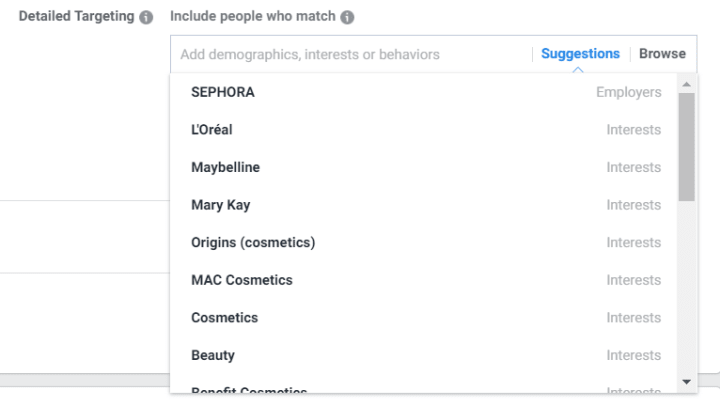The width and height of the screenshot is (720, 406).
Task: Click info icon next to Include people who match
Action: click(347, 17)
